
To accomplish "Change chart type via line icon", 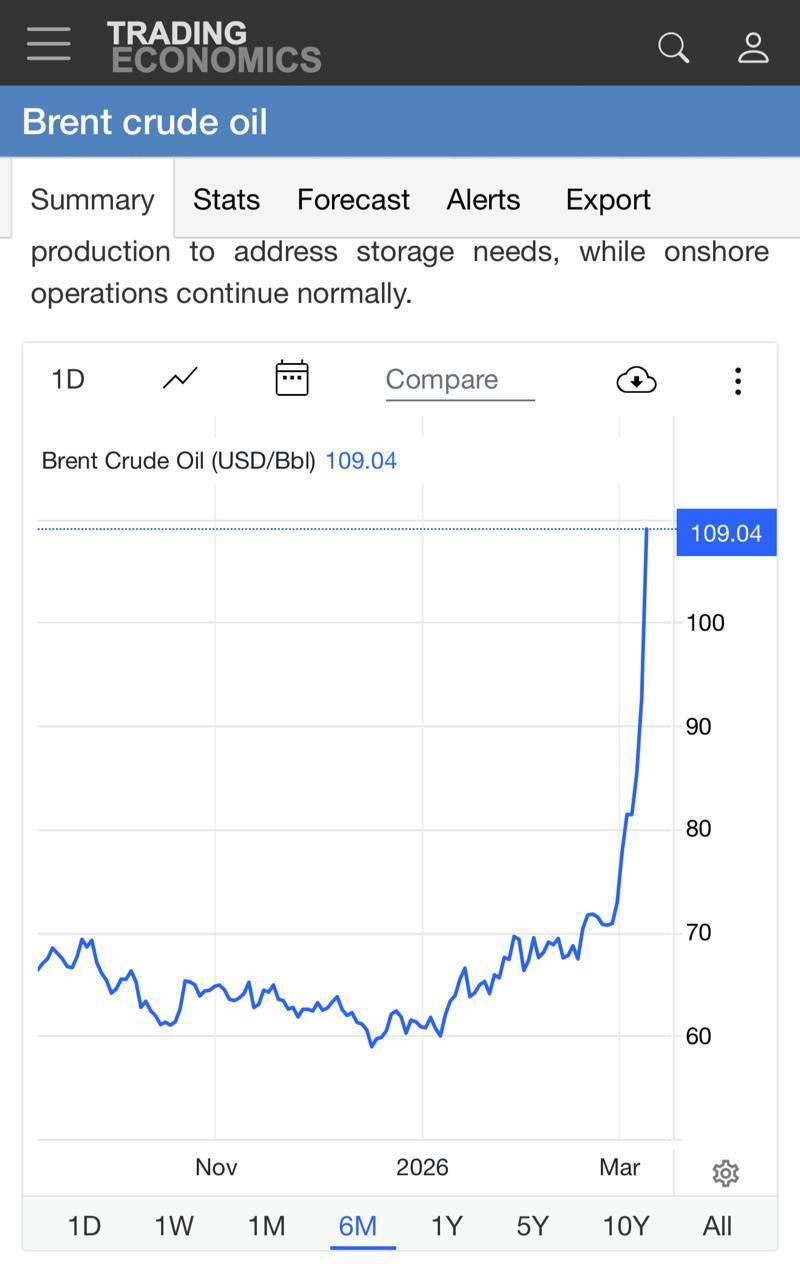I will click(x=180, y=379).
